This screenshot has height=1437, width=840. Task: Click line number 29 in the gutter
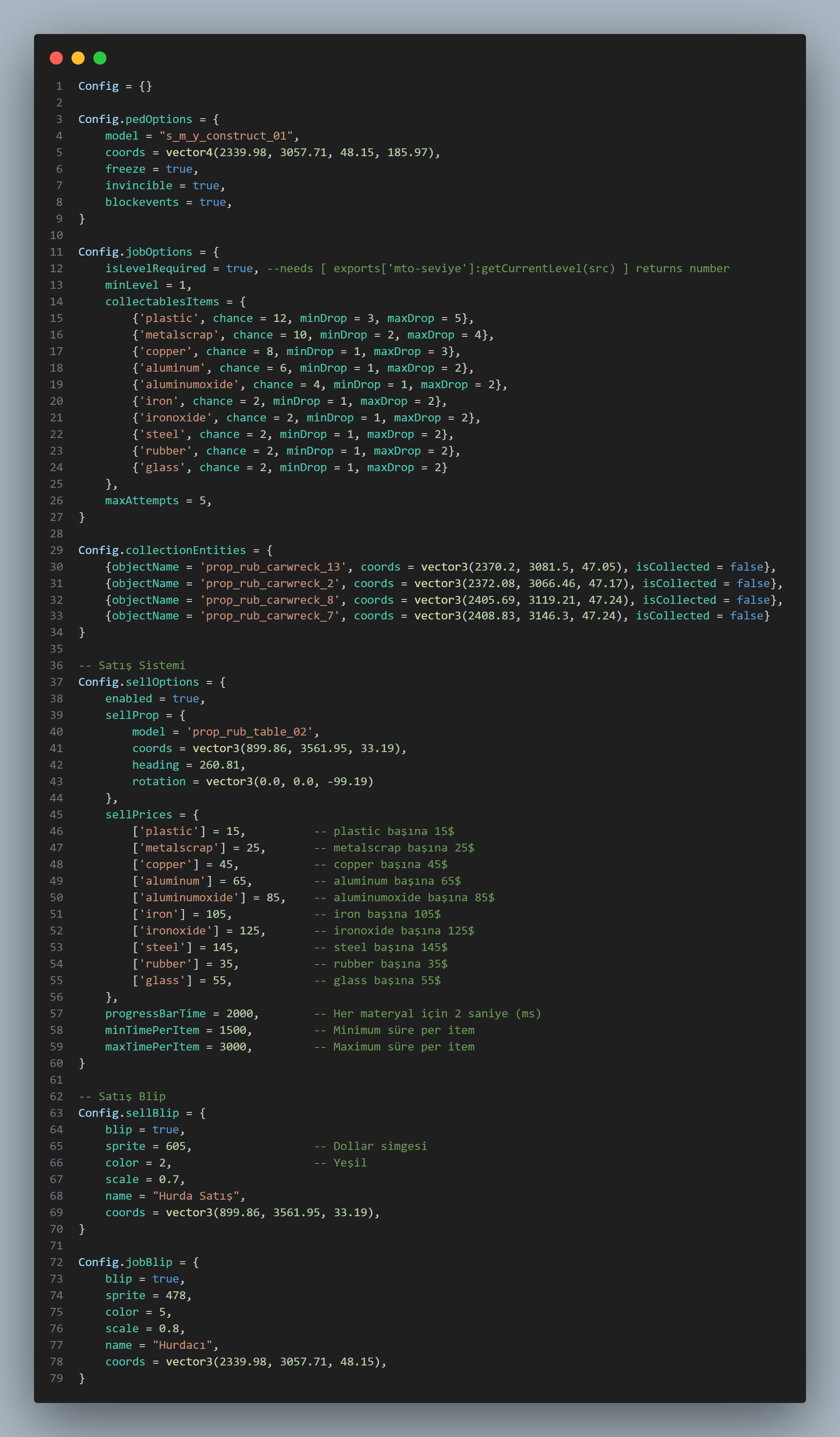click(x=56, y=550)
